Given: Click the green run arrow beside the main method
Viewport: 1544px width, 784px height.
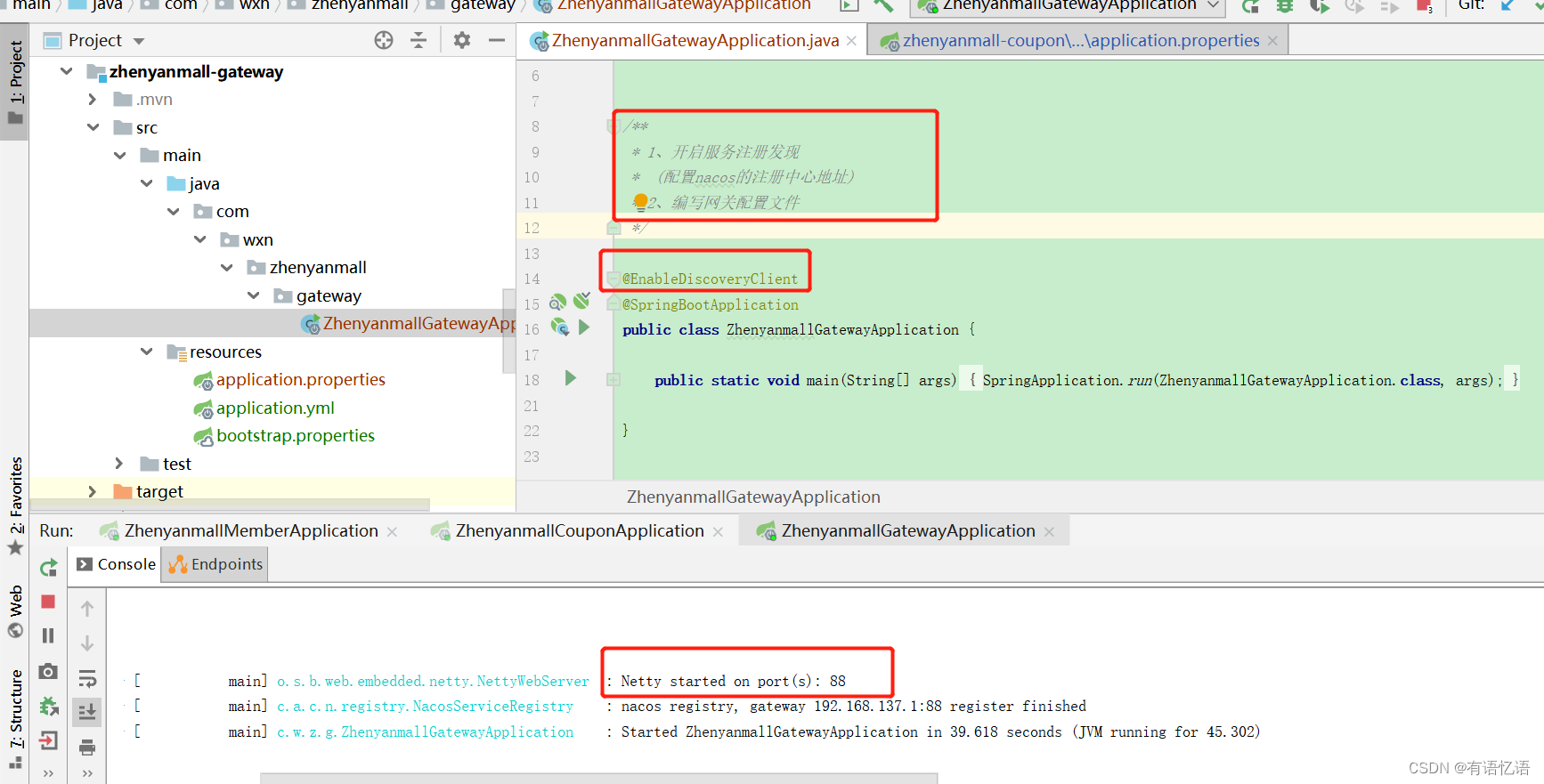Looking at the screenshot, I should [x=571, y=378].
